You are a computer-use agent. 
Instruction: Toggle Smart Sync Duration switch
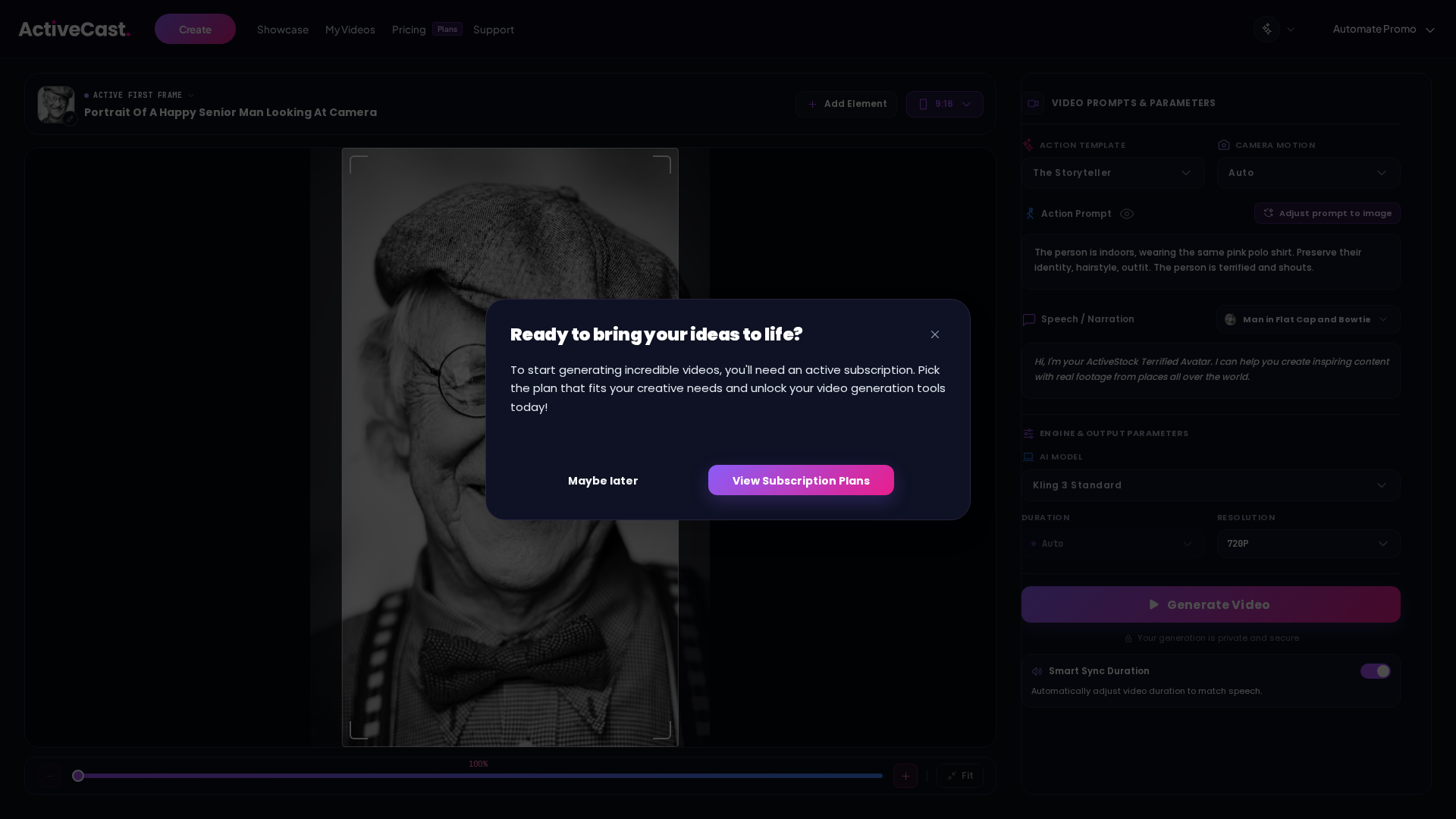pos(1375,671)
